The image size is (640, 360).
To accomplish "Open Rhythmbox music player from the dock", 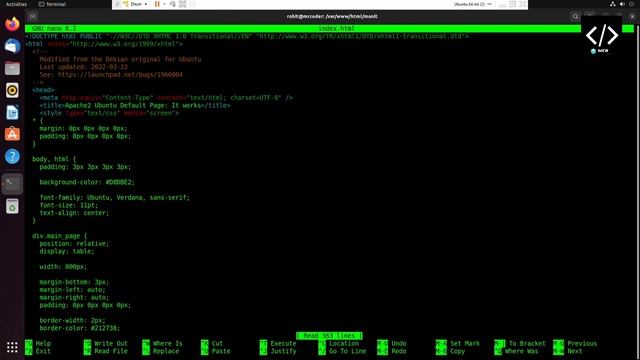I will point(12,90).
